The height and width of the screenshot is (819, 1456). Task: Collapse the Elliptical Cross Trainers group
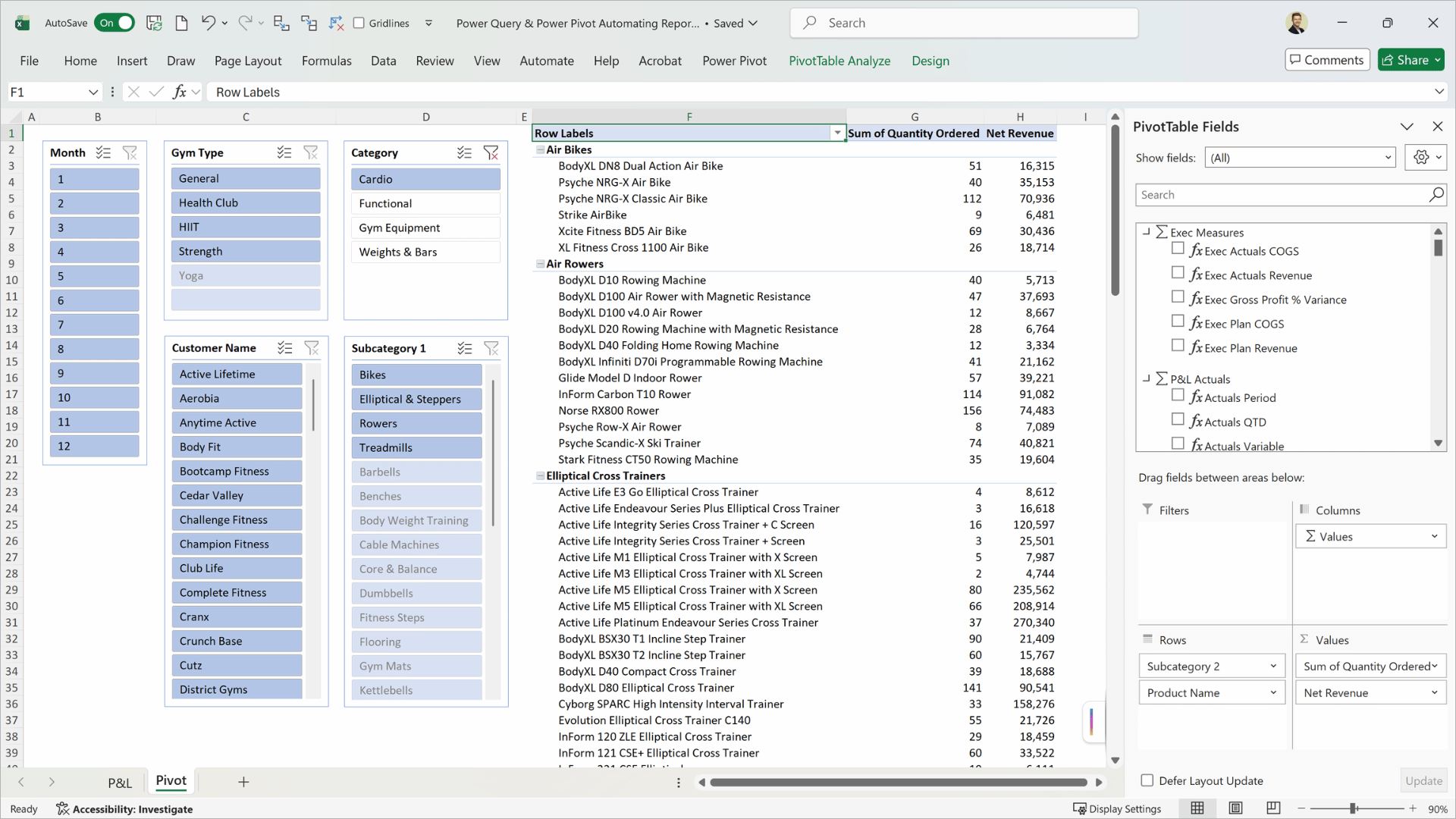coord(541,476)
